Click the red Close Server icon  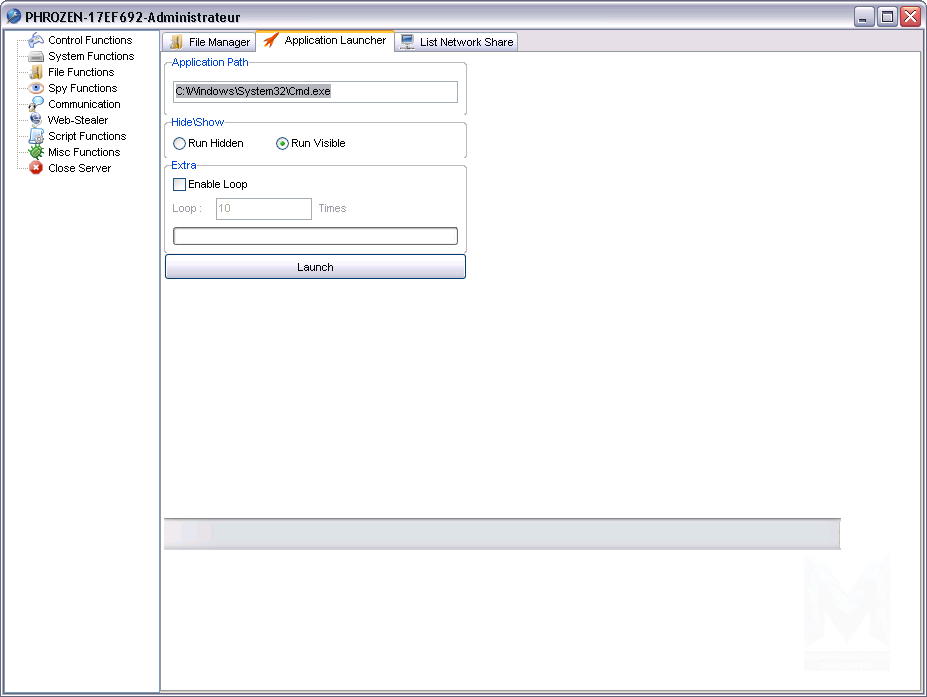click(x=37, y=168)
